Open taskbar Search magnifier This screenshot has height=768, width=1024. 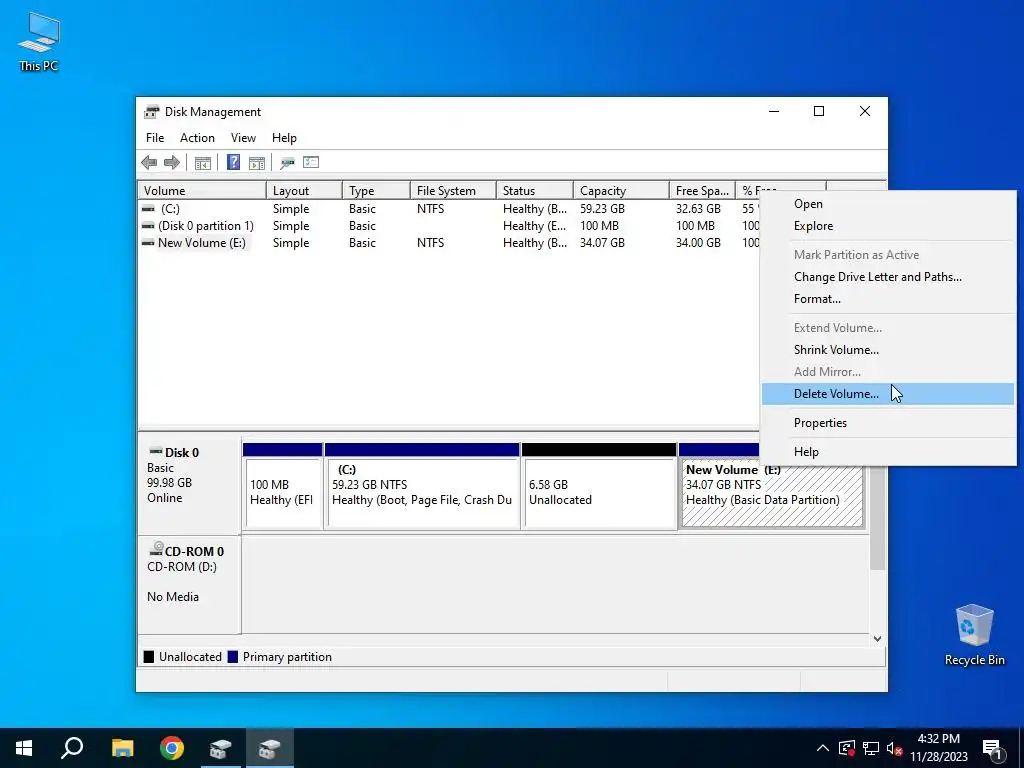pyautogui.click(x=72, y=748)
